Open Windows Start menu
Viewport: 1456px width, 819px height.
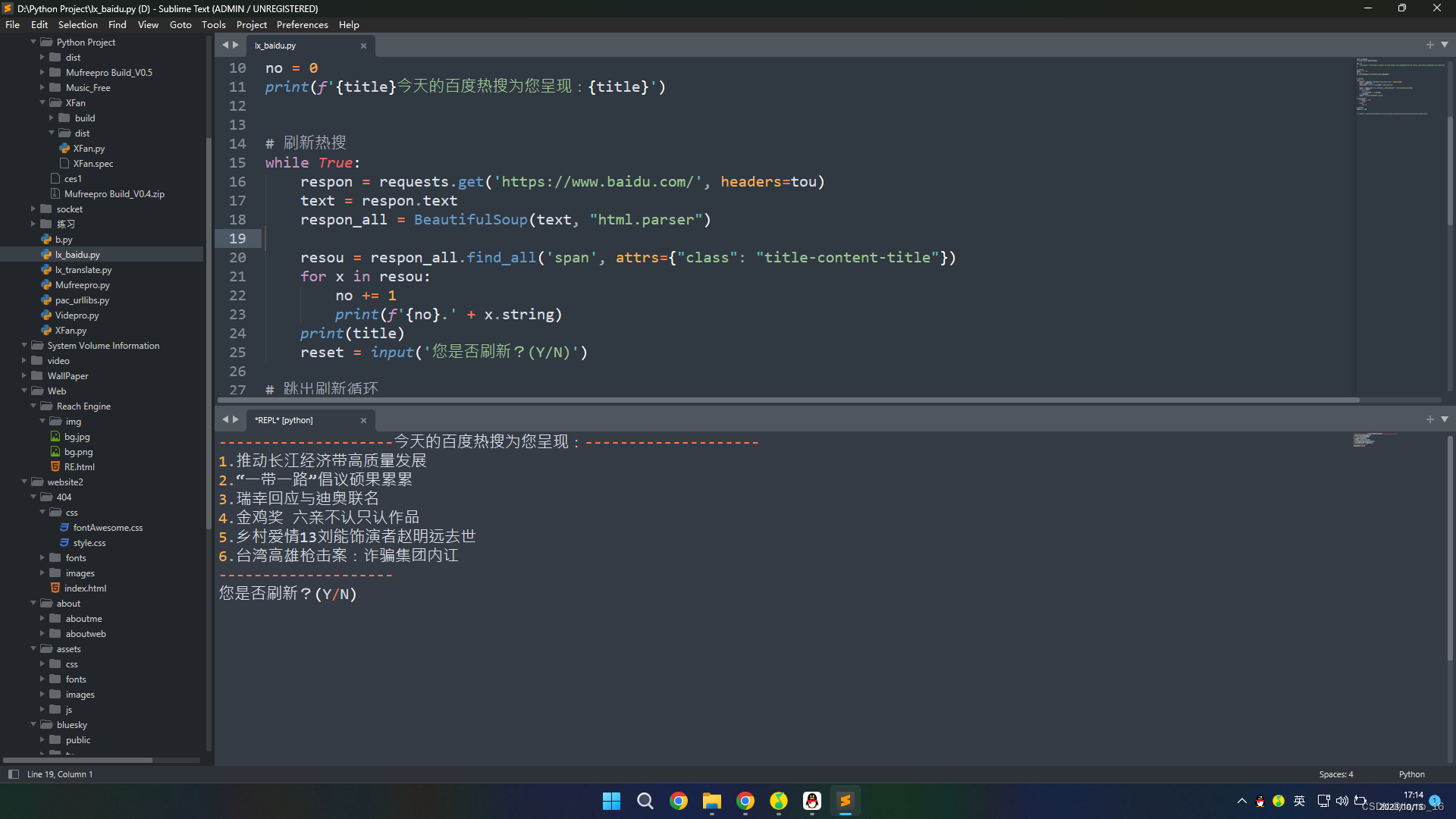pyautogui.click(x=611, y=801)
